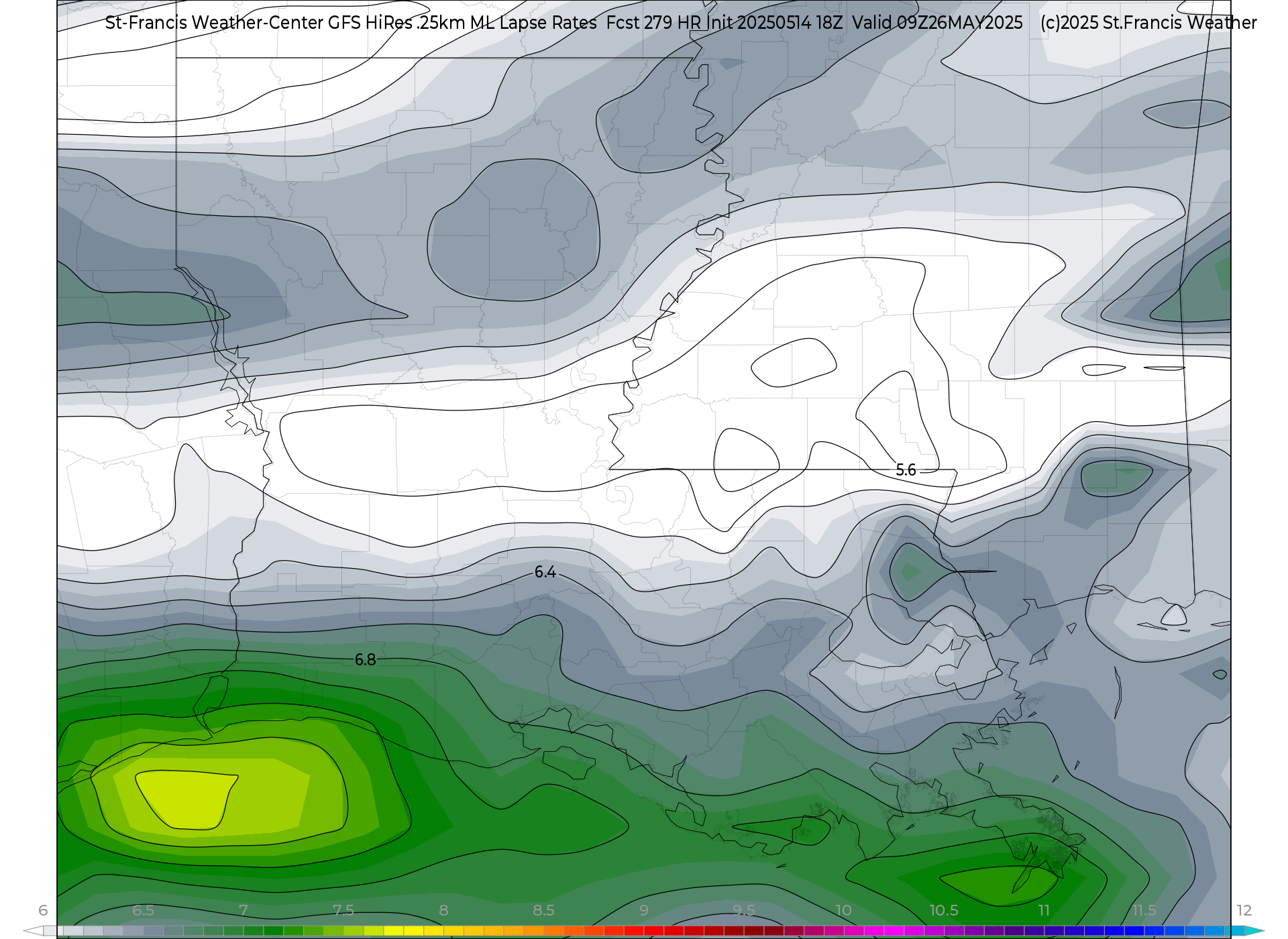The height and width of the screenshot is (939, 1288).
Task: Click the cyan arrow at colorbar's right end
Action: point(1254,931)
